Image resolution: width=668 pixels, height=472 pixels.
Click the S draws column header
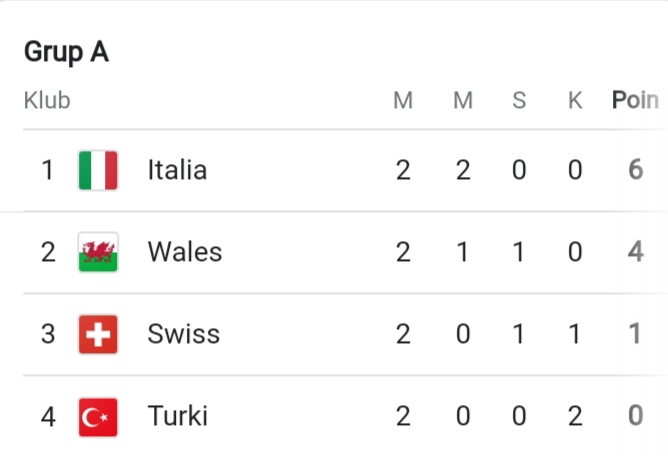(519, 101)
